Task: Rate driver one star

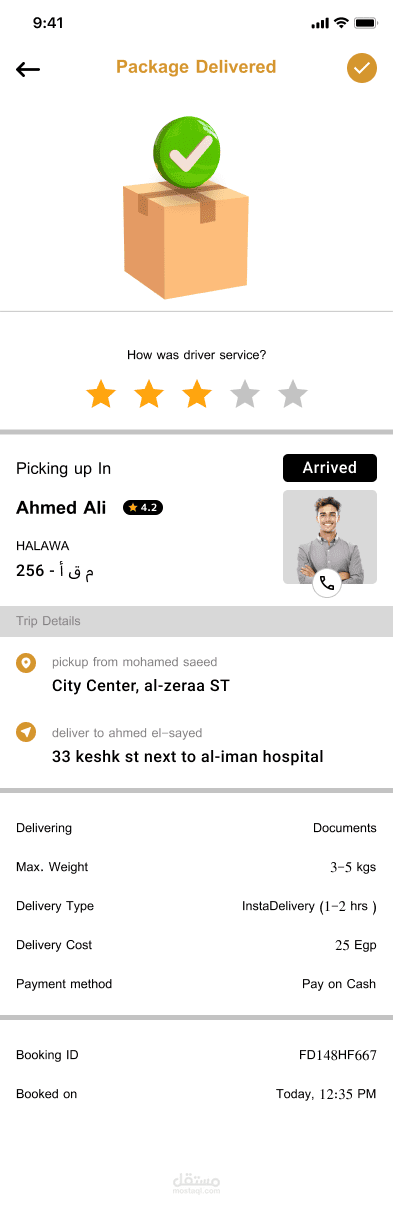Action: [101, 394]
